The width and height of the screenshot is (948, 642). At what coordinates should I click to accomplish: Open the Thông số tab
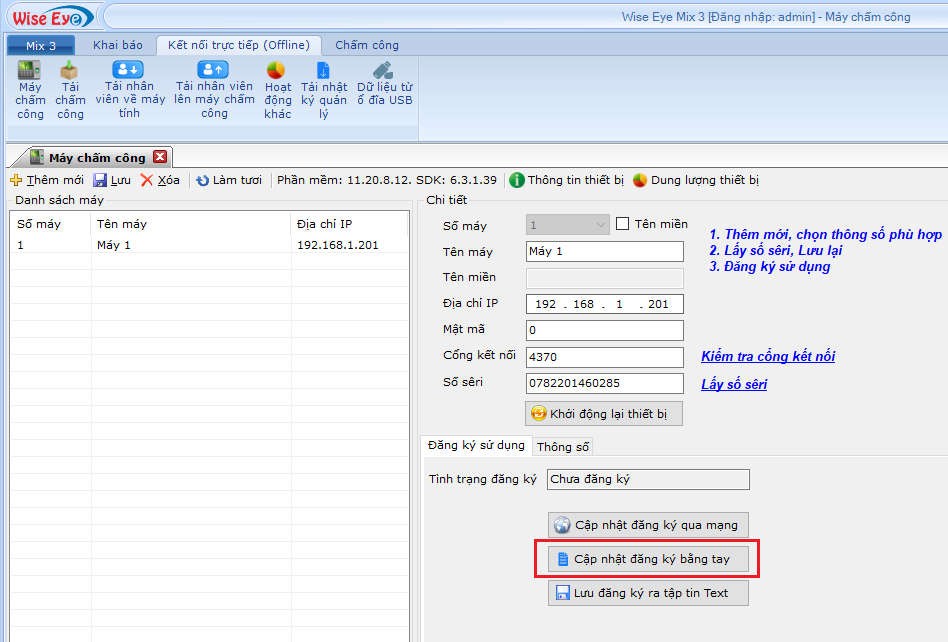pos(563,446)
